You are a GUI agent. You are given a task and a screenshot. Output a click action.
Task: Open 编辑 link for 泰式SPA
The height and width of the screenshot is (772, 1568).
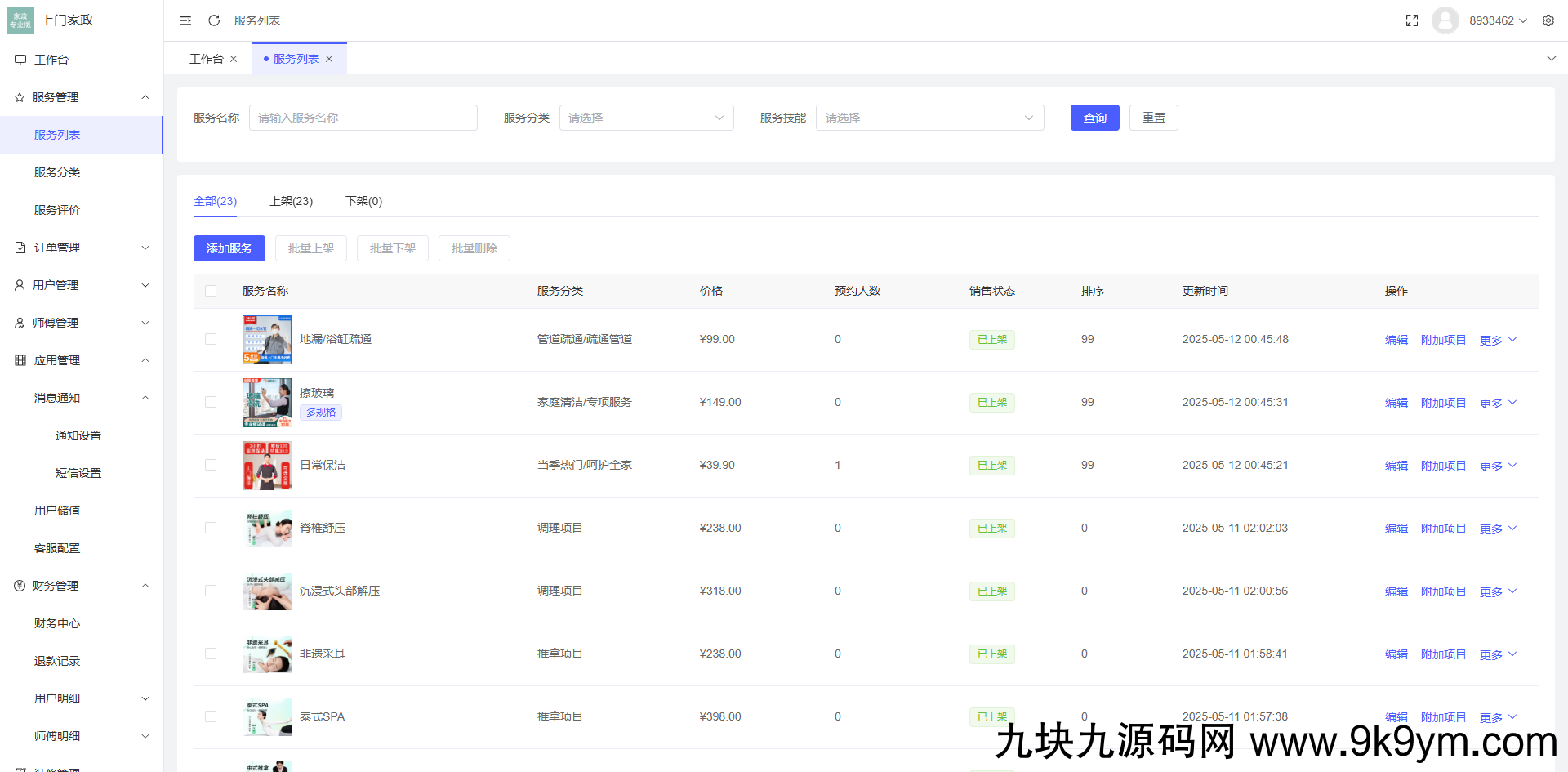pos(1396,716)
